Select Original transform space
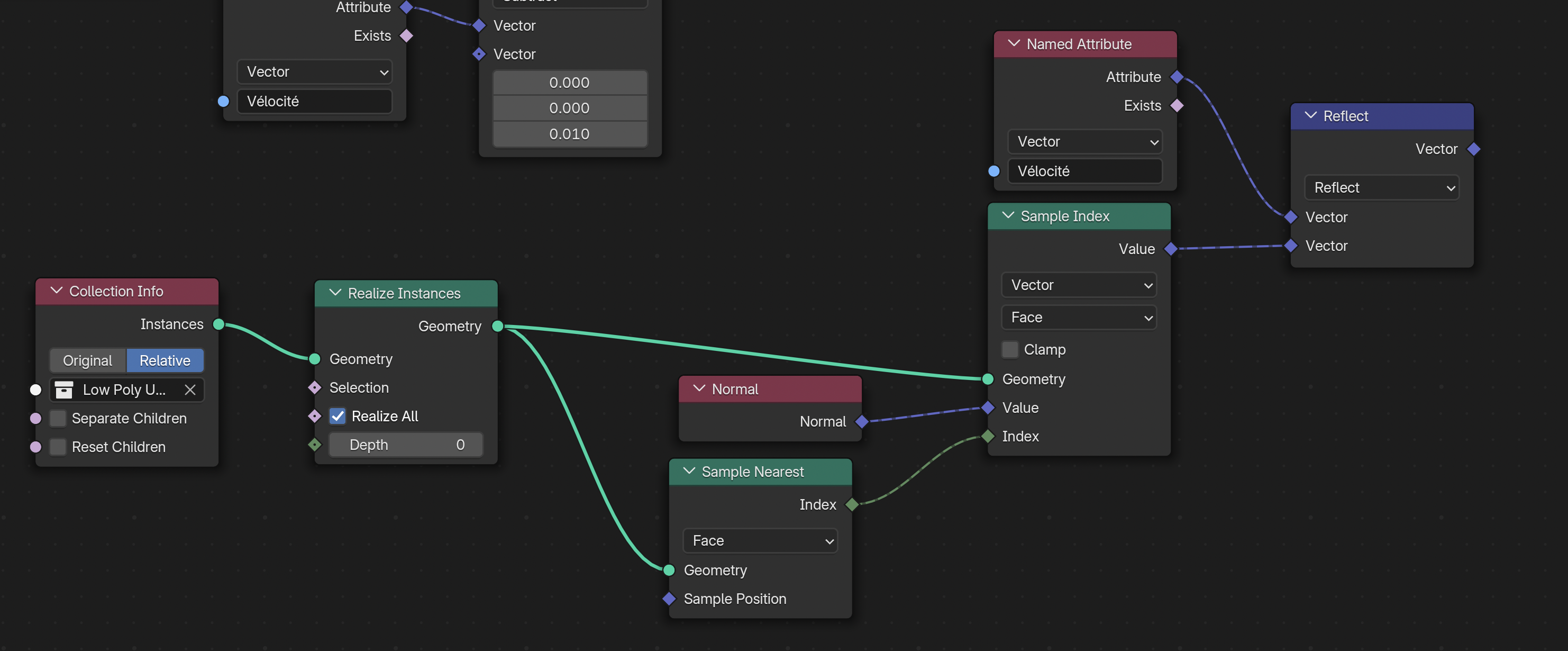 pyautogui.click(x=88, y=360)
